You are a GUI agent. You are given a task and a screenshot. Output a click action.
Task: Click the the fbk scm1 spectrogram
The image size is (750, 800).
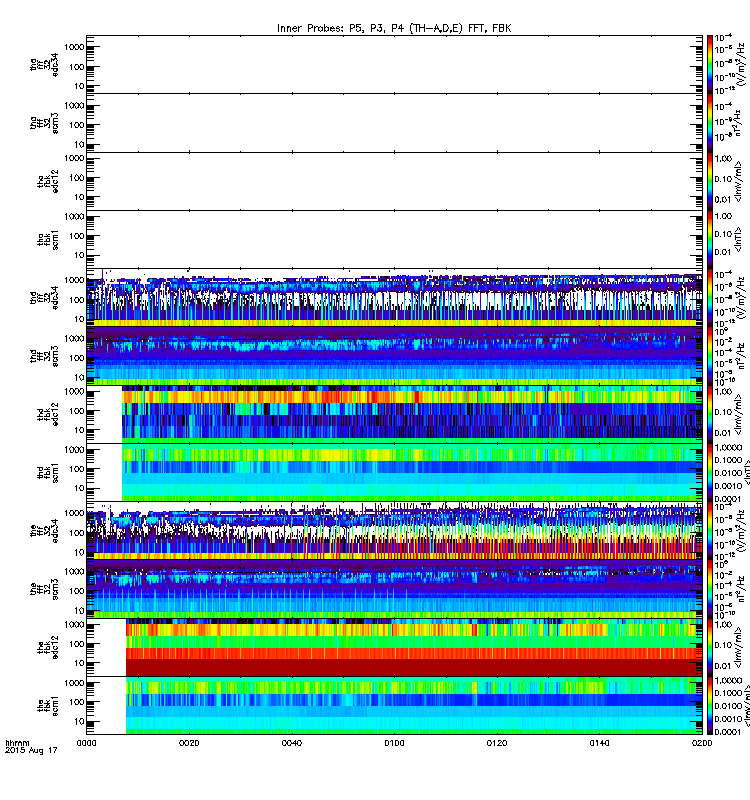[394, 706]
